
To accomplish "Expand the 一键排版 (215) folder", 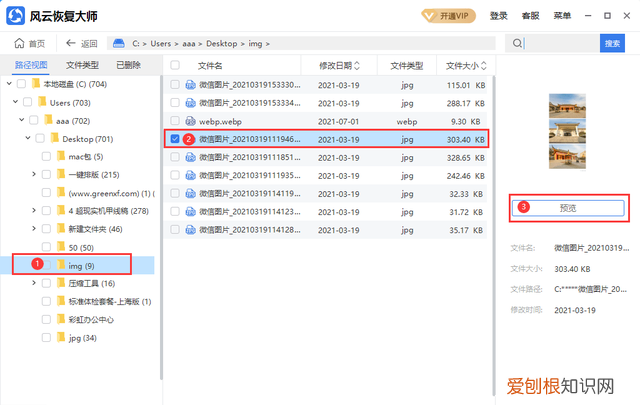I will point(34,174).
